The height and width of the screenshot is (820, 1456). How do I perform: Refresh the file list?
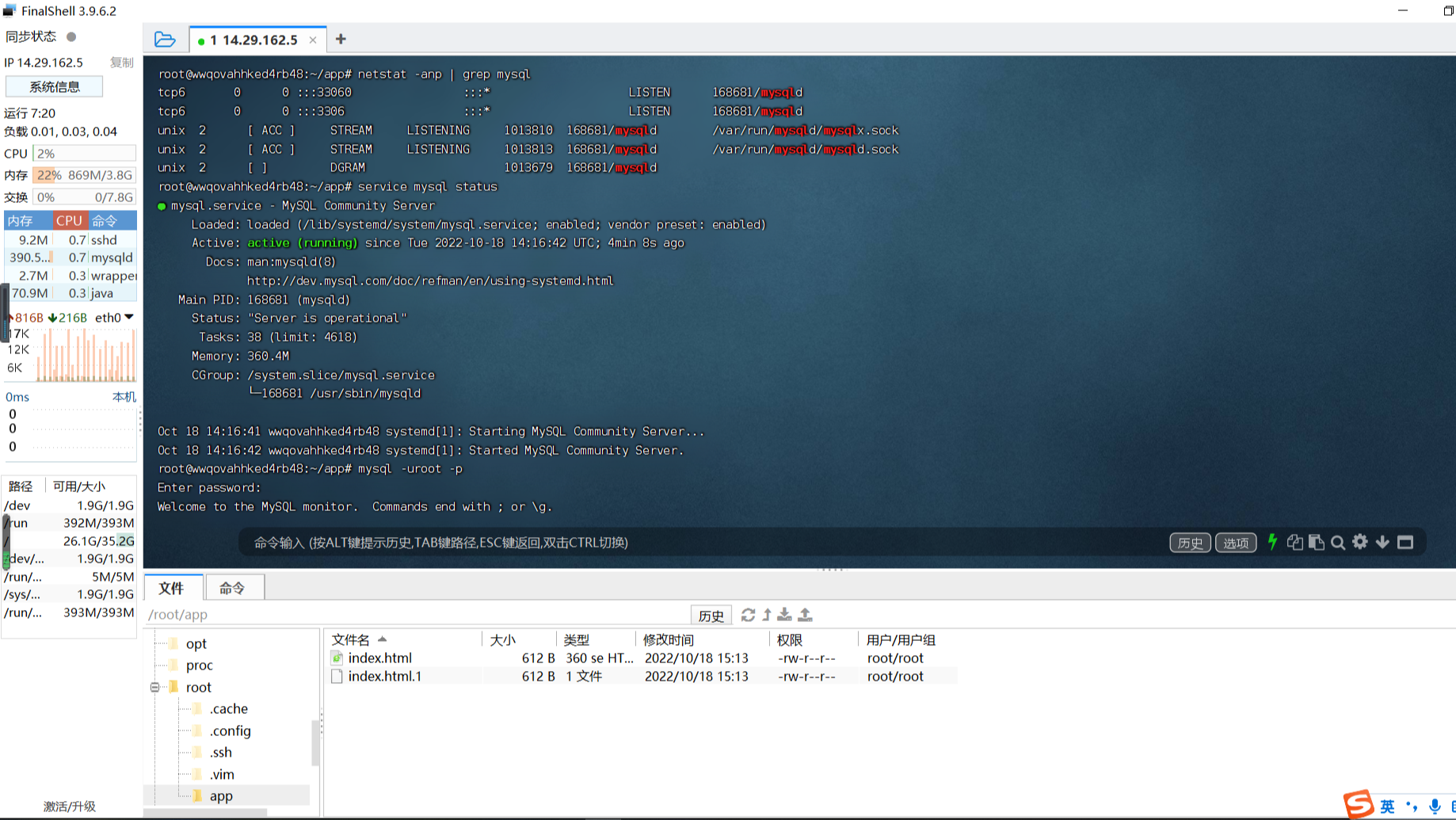pyautogui.click(x=748, y=615)
